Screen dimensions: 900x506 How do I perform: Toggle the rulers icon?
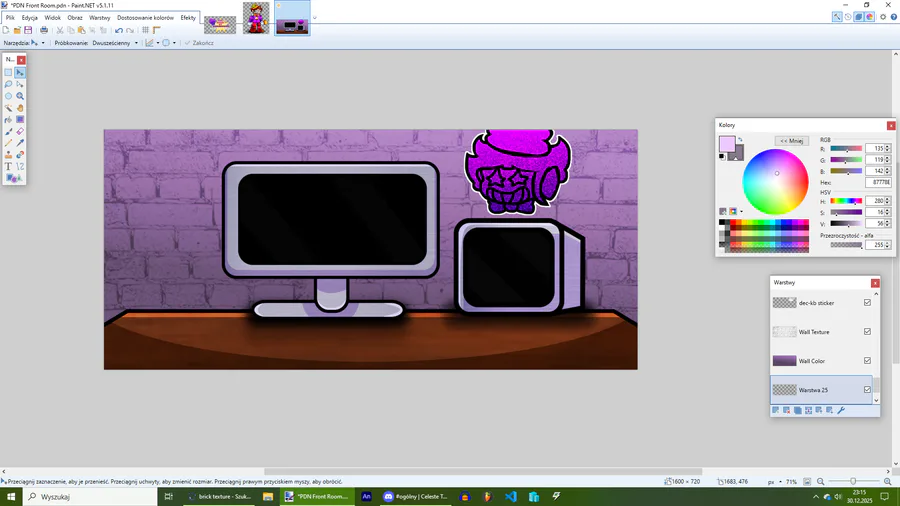click(156, 30)
